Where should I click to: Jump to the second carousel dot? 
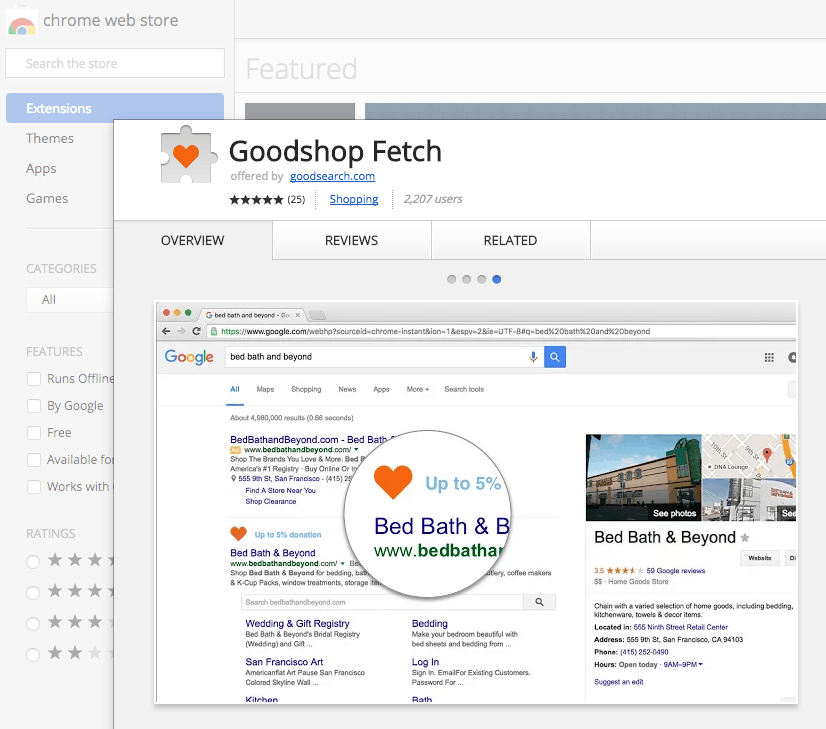point(467,279)
